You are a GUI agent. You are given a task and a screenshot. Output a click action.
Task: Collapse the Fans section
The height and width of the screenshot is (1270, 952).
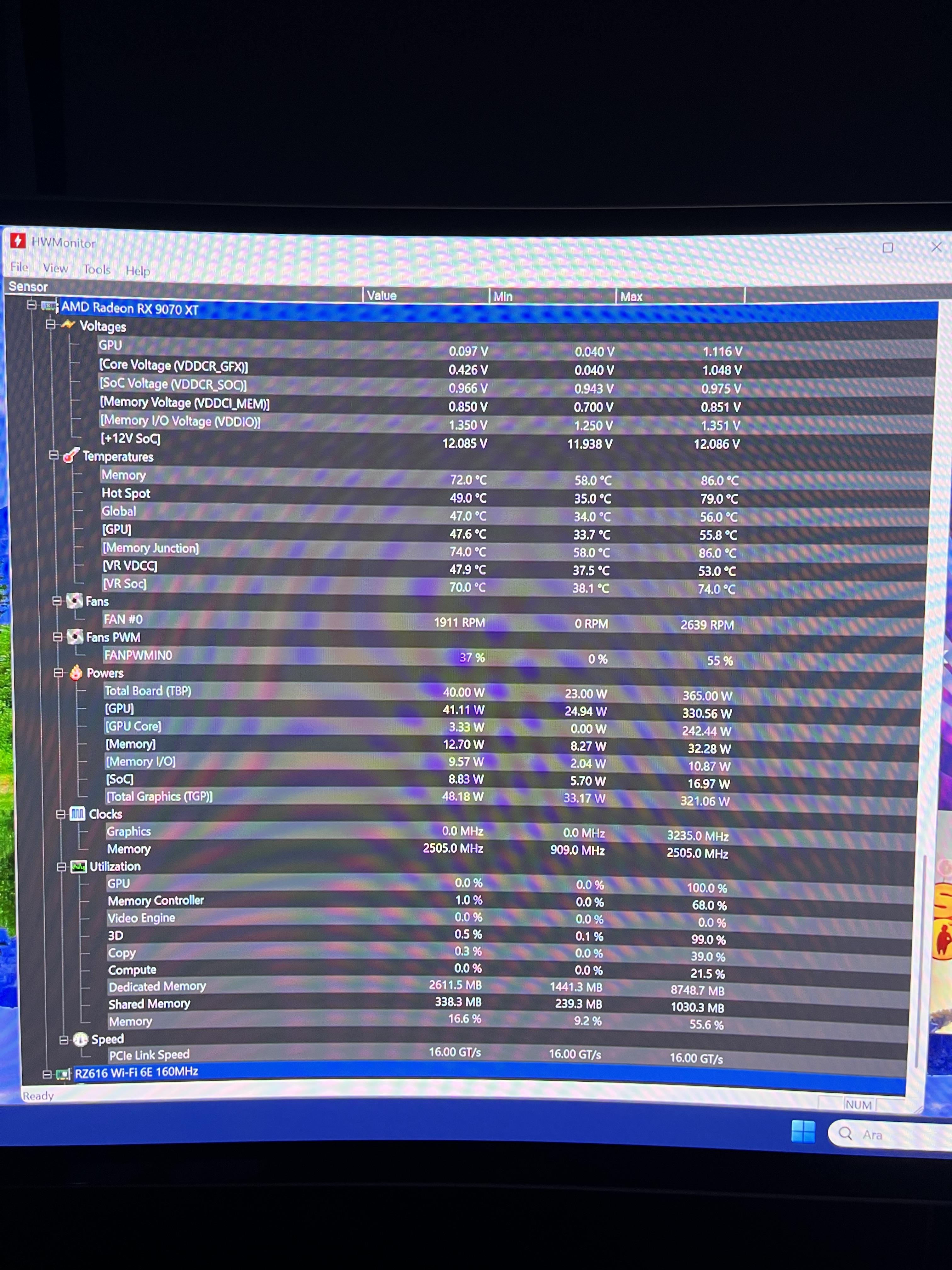pos(57,601)
